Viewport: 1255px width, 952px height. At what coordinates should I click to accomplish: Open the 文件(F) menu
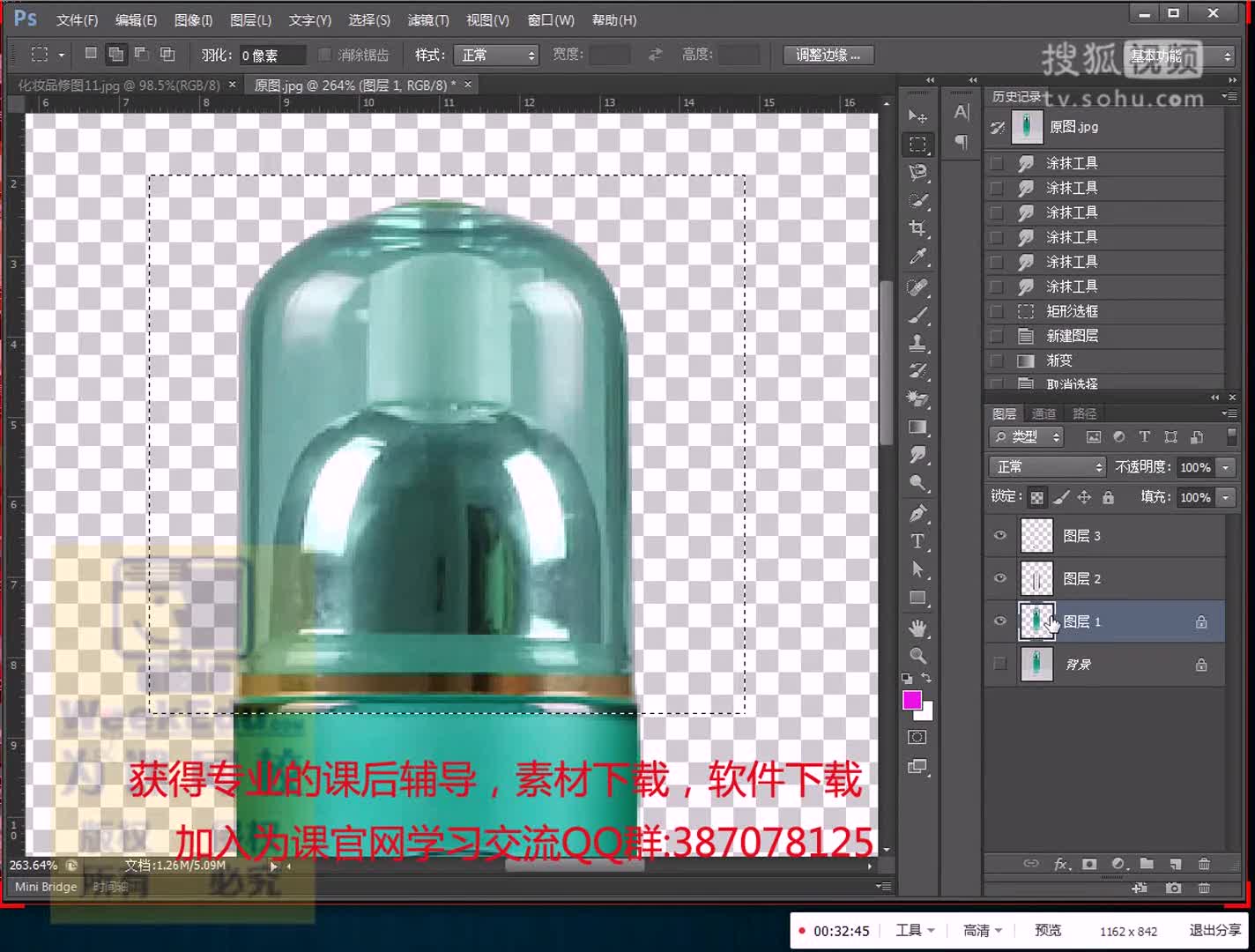coord(77,20)
